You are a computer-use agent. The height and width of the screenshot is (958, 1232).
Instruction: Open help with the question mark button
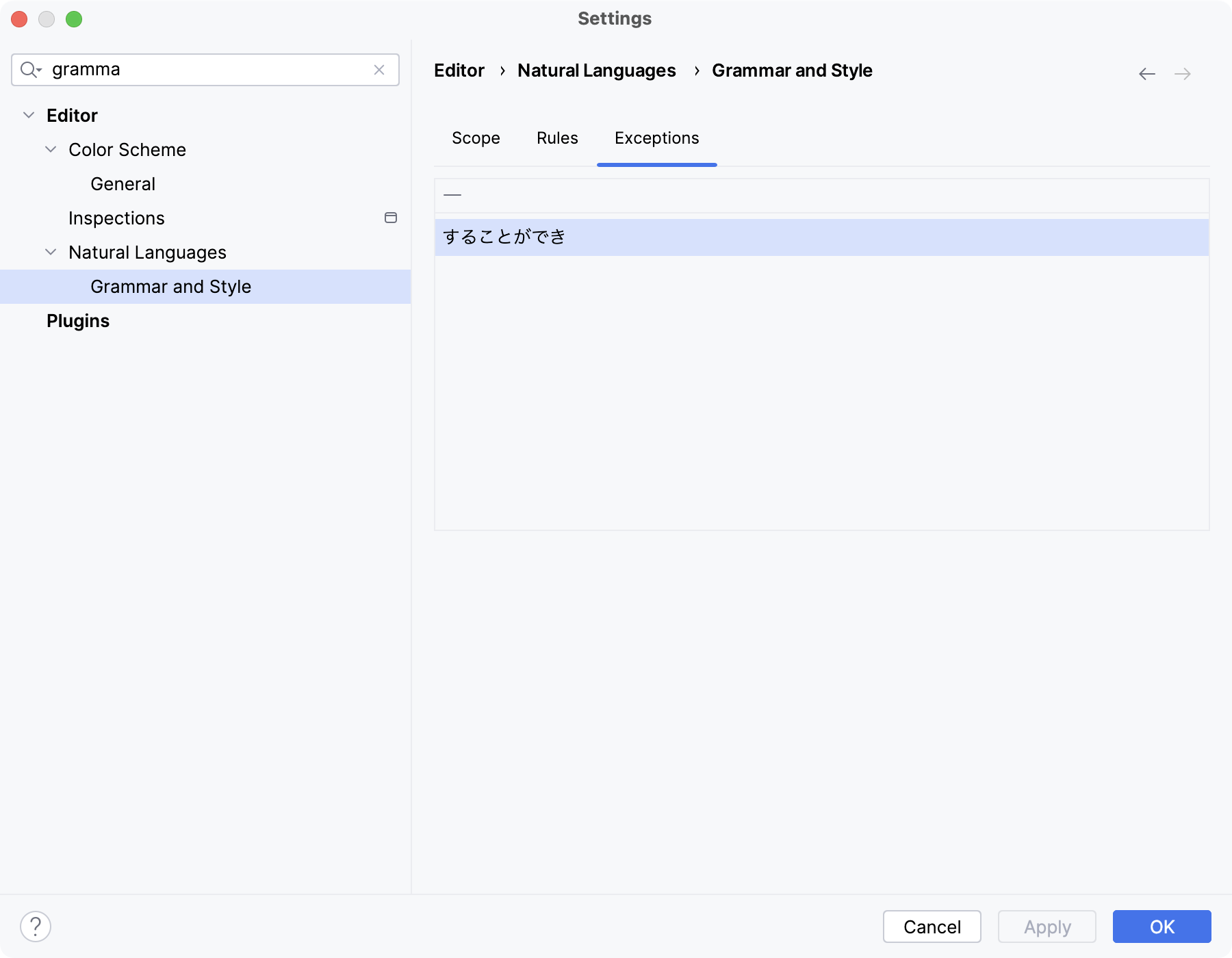[x=36, y=927]
